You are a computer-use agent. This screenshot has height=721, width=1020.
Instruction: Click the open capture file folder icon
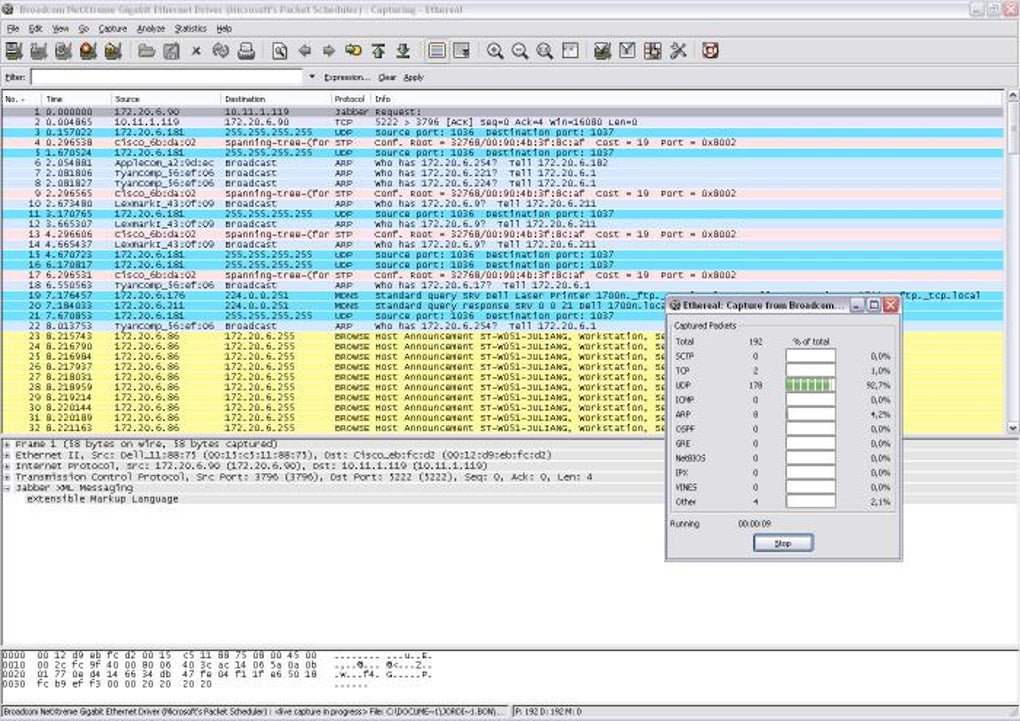pos(146,51)
